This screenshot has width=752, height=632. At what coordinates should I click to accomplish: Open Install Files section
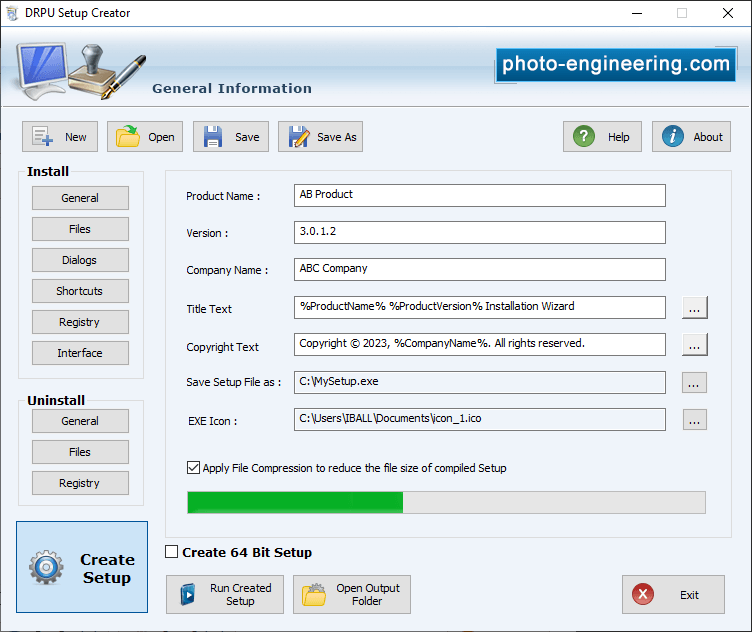pyautogui.click(x=80, y=229)
